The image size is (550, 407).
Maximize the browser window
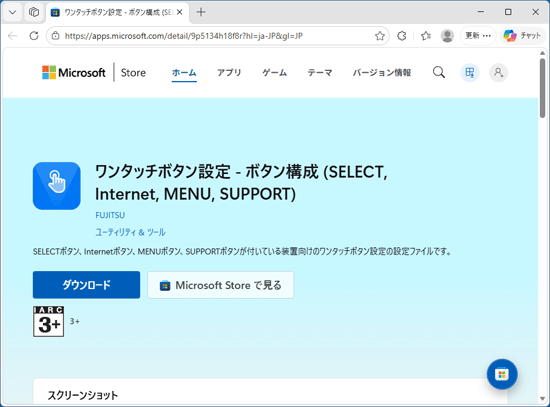click(x=508, y=12)
